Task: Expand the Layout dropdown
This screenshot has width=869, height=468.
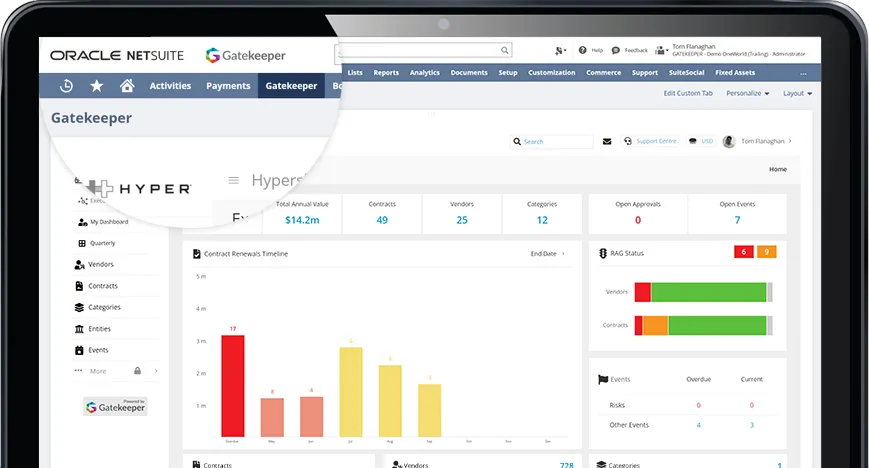Action: point(798,93)
